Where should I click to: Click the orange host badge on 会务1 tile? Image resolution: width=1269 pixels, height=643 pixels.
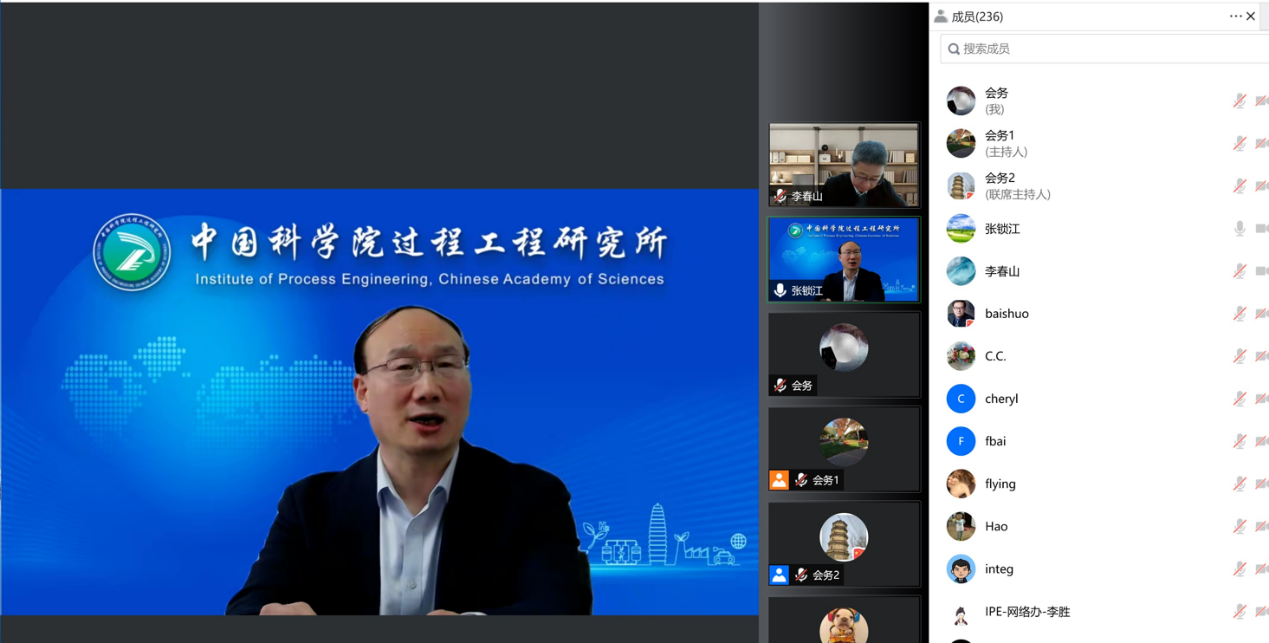[779, 480]
